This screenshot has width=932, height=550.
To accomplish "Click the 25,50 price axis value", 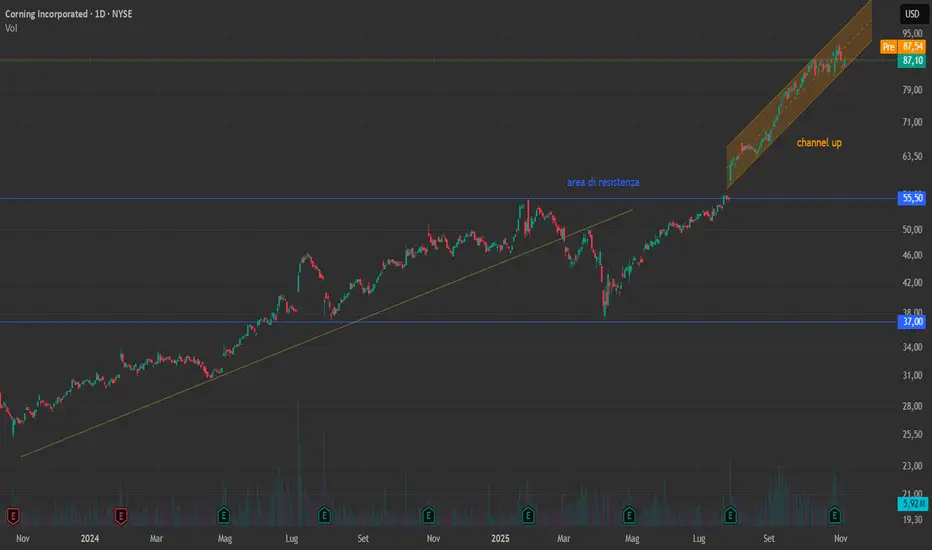I will point(912,435).
